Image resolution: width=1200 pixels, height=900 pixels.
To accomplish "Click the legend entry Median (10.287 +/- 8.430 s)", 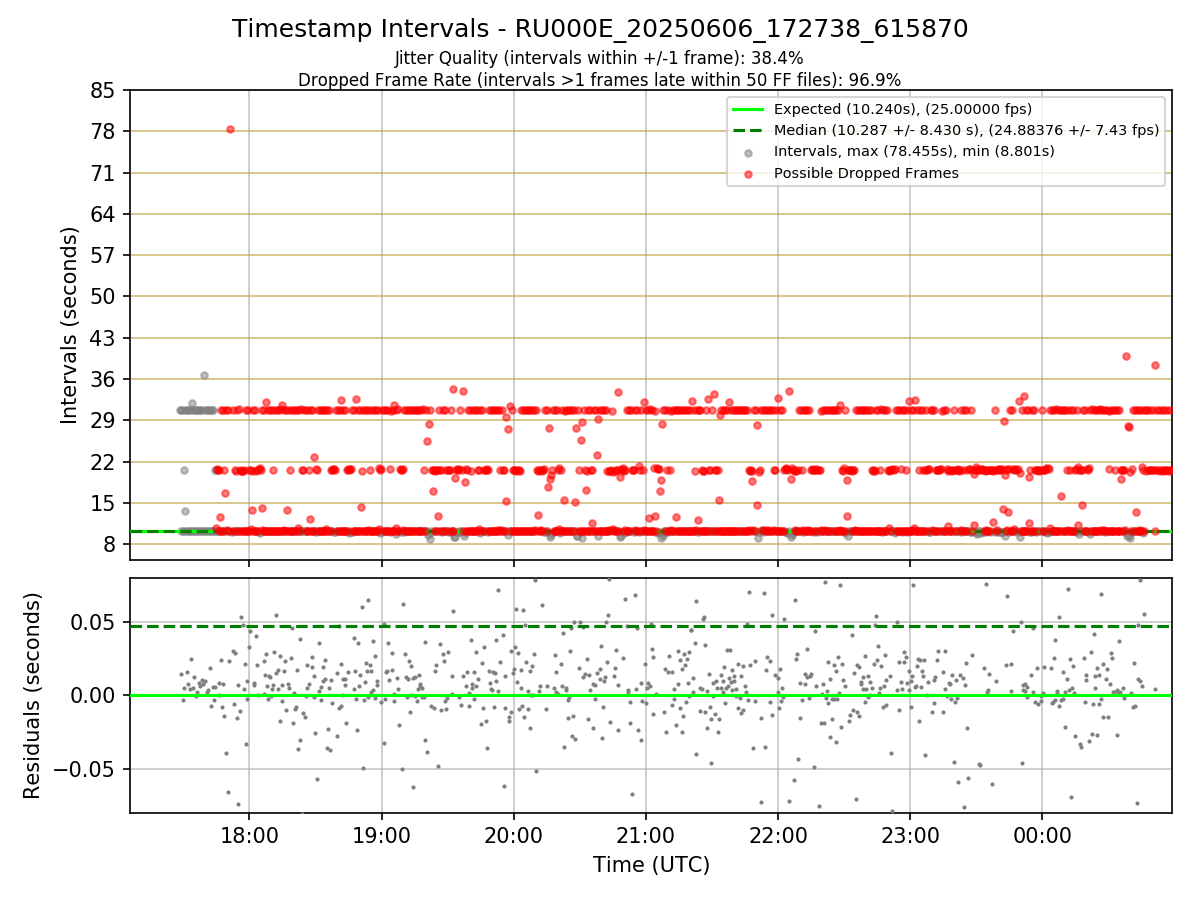I will tap(966, 130).
